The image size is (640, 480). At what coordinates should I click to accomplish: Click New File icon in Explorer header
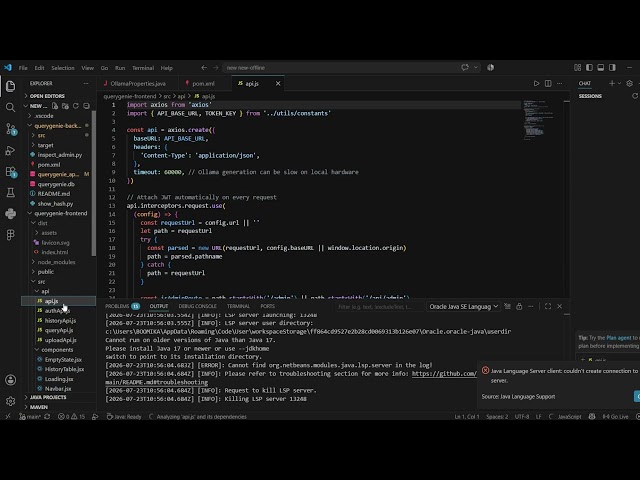coord(55,106)
